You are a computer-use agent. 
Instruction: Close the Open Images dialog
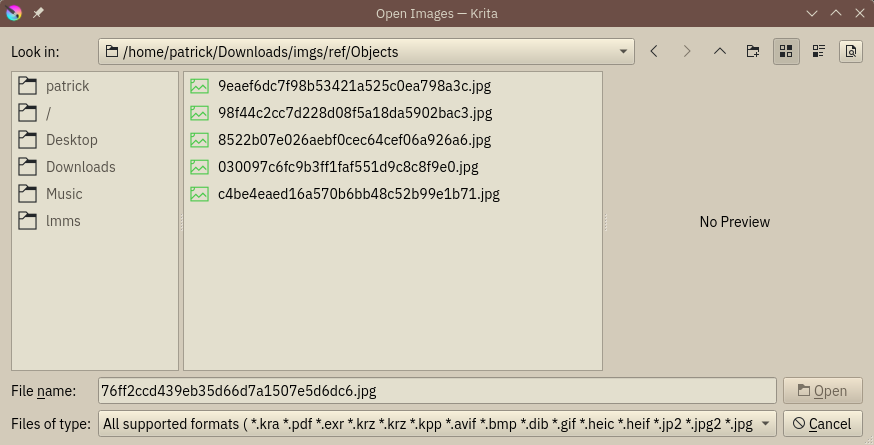860,13
